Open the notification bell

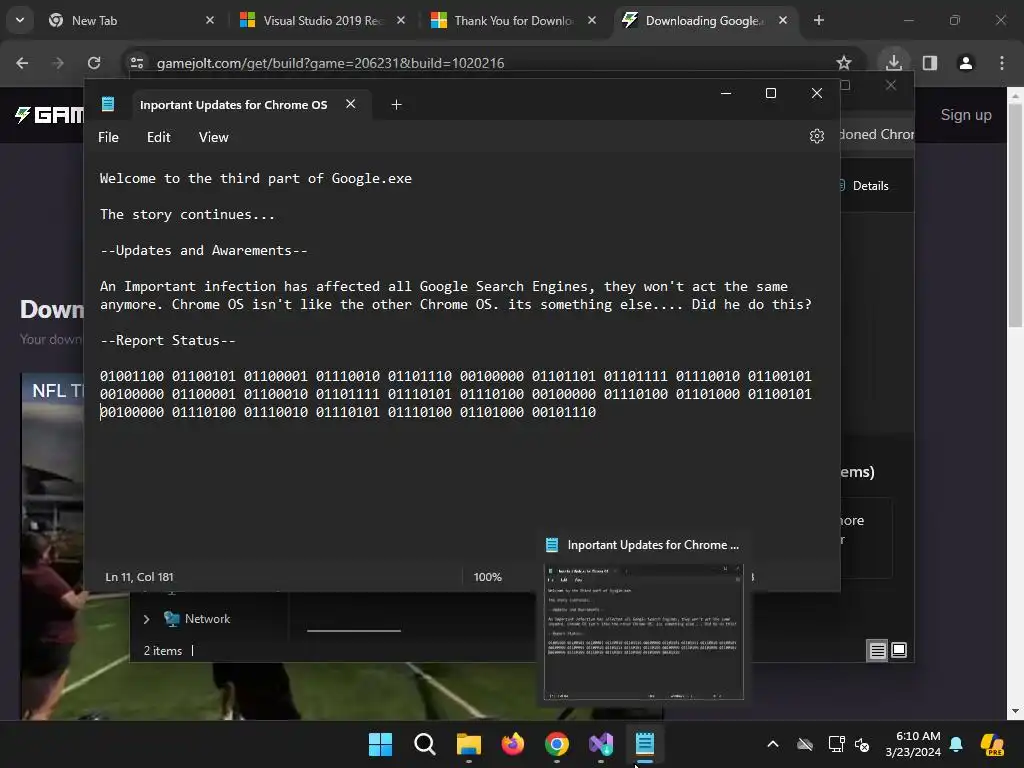[x=956, y=744]
